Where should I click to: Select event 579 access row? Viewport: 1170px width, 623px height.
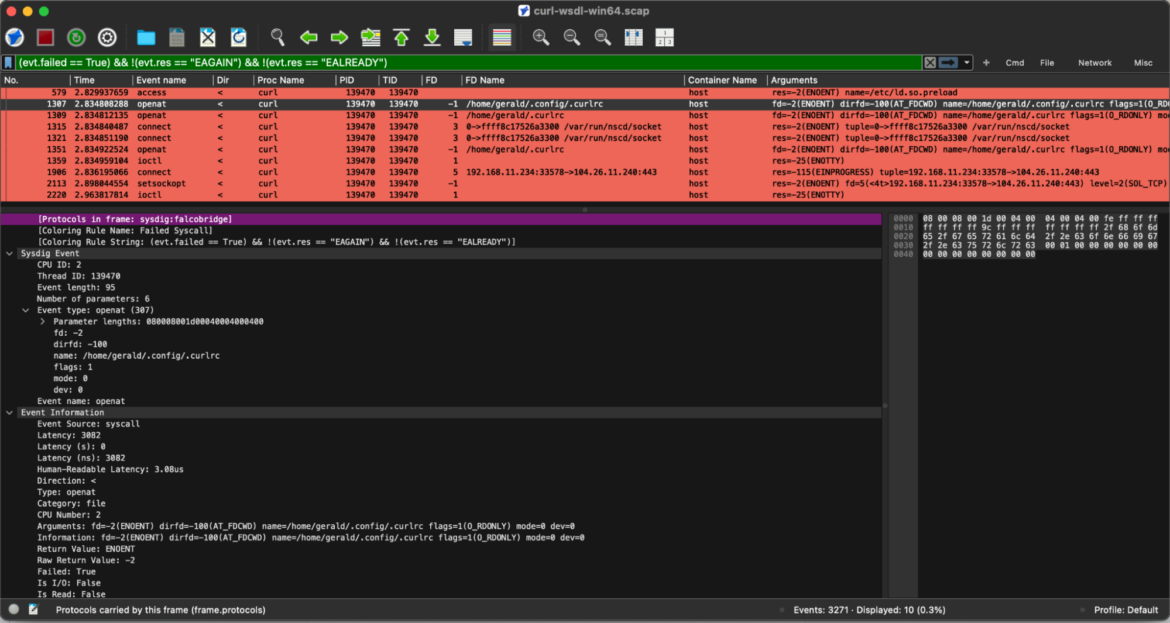(585, 93)
